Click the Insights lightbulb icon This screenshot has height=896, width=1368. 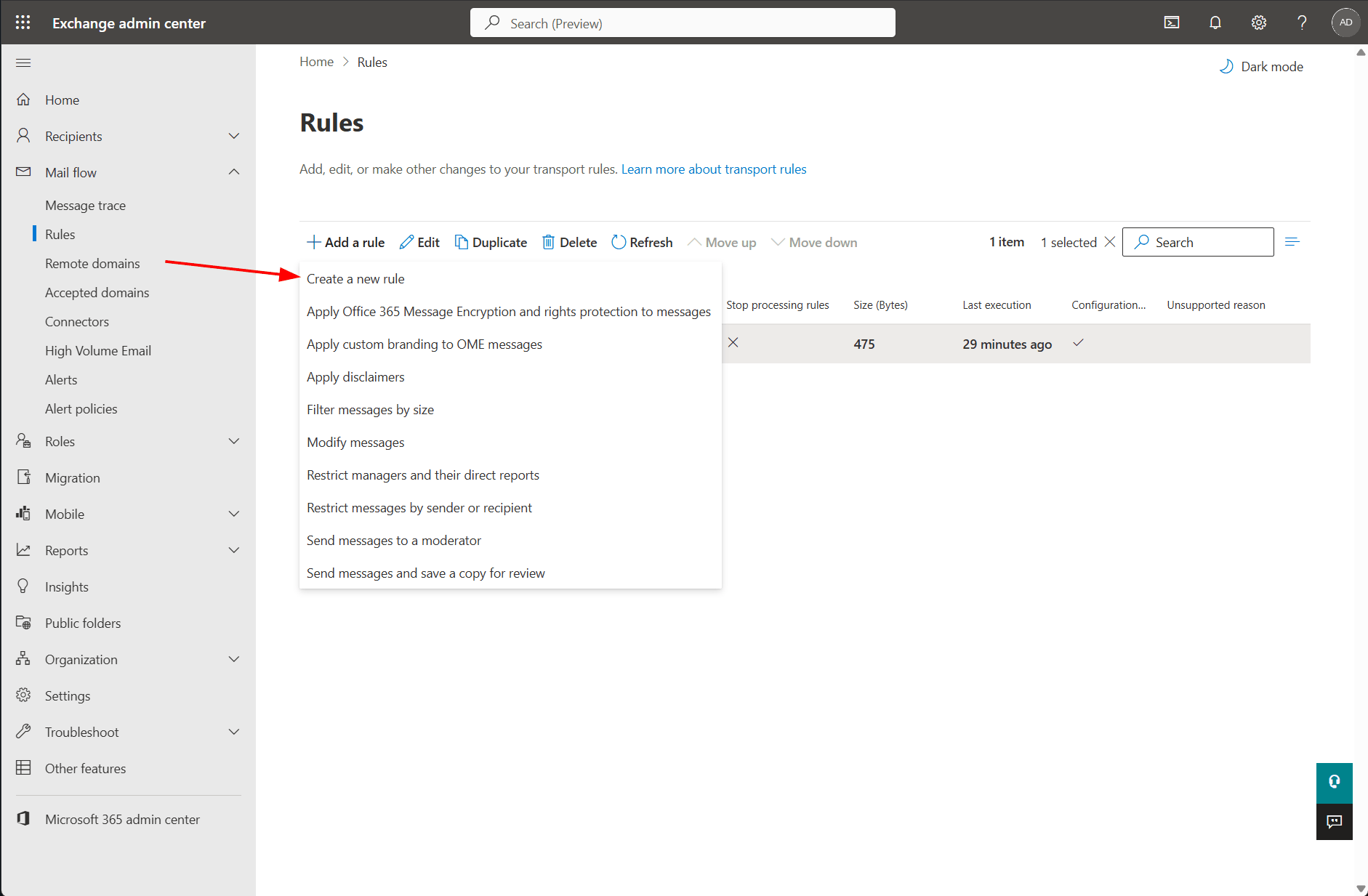pos(23,586)
